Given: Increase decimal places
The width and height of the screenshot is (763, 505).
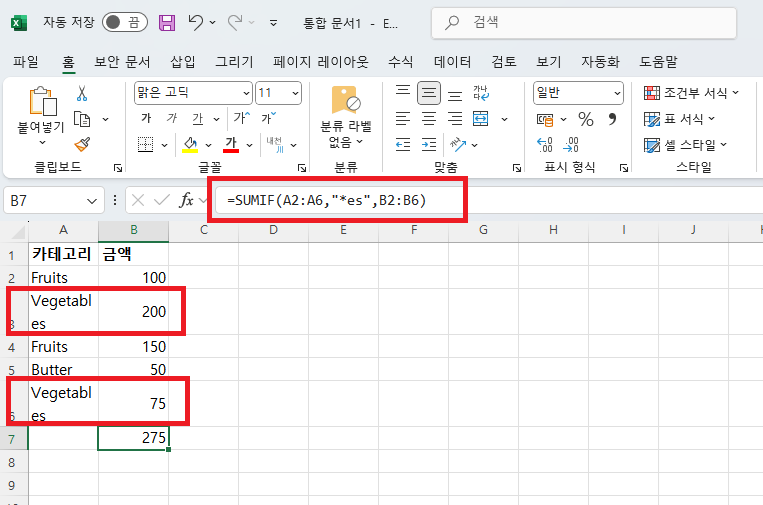Looking at the screenshot, I should (x=545, y=145).
